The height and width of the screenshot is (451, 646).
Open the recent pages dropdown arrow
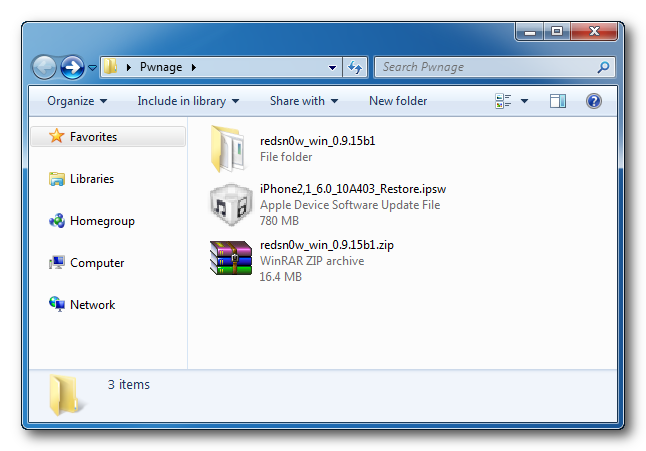pyautogui.click(x=93, y=68)
